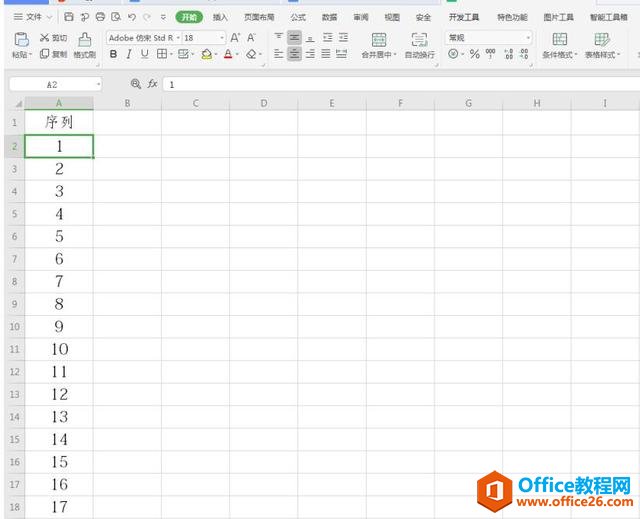Switch to 视图 (View) tab
This screenshot has width=640, height=519.
pos(392,17)
